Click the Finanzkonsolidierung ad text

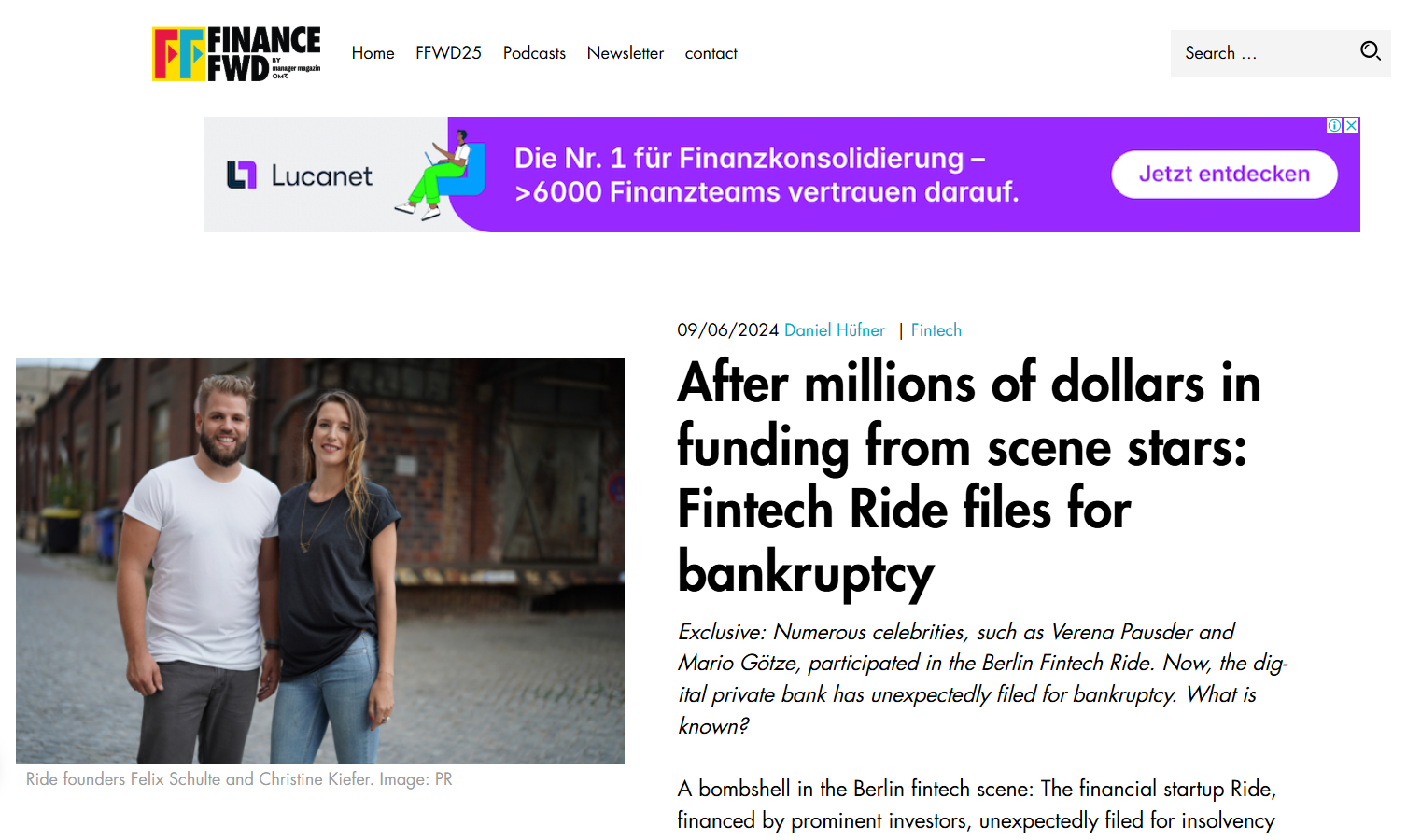766,175
